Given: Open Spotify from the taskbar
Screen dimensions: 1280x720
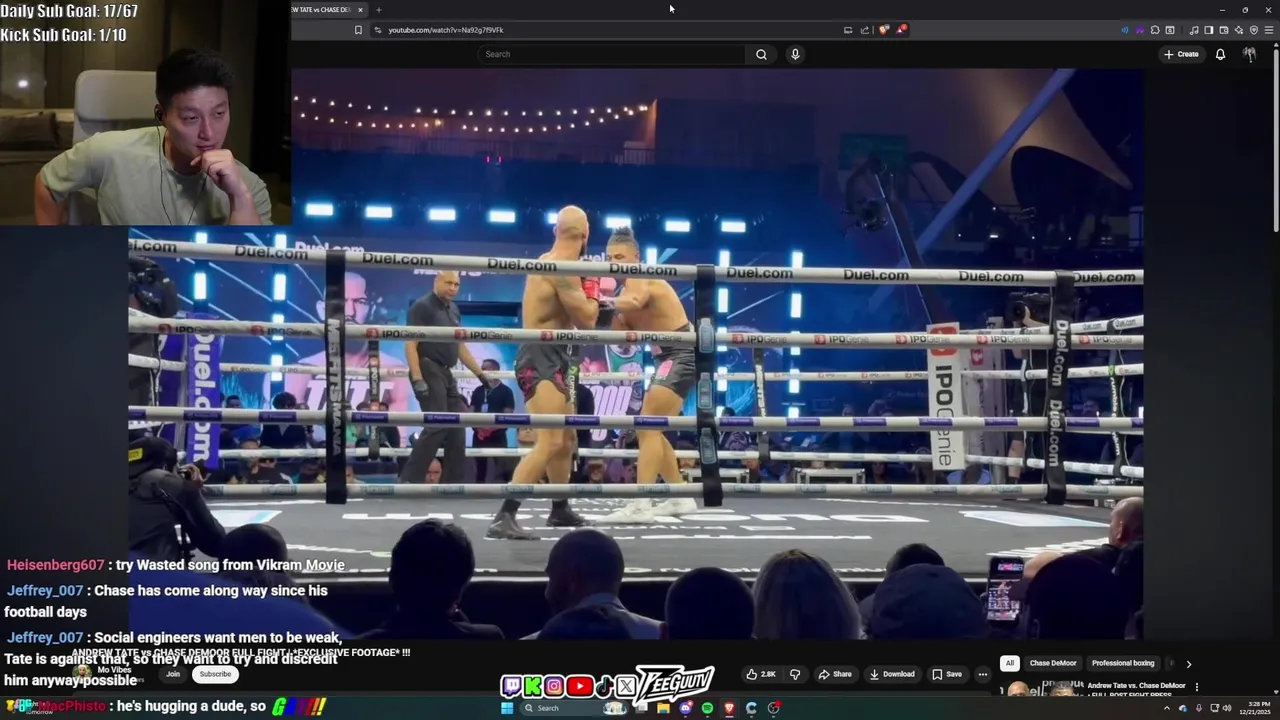Looking at the screenshot, I should [x=707, y=708].
